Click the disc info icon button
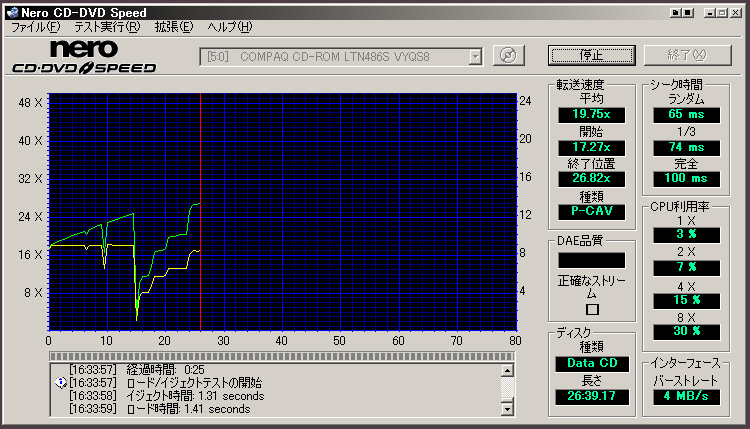The image size is (750, 429). click(509, 55)
